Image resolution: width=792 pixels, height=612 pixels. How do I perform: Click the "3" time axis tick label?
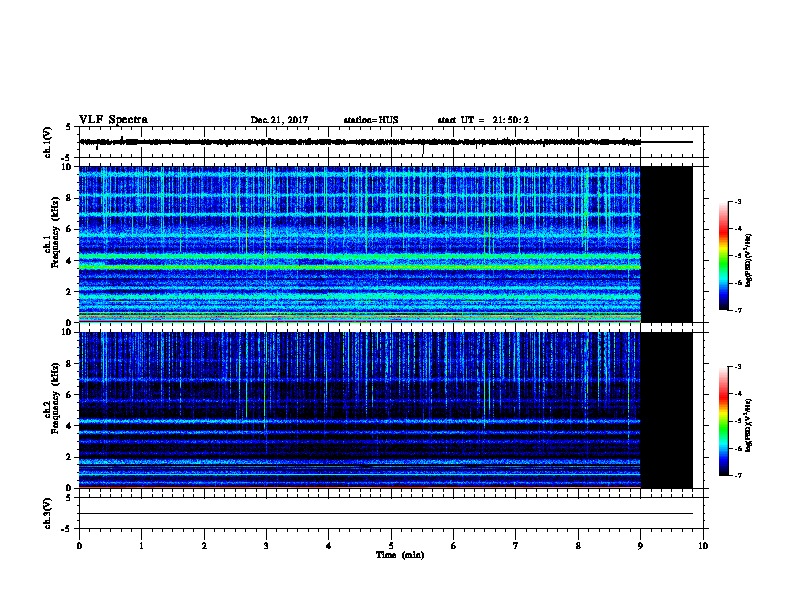click(x=266, y=546)
